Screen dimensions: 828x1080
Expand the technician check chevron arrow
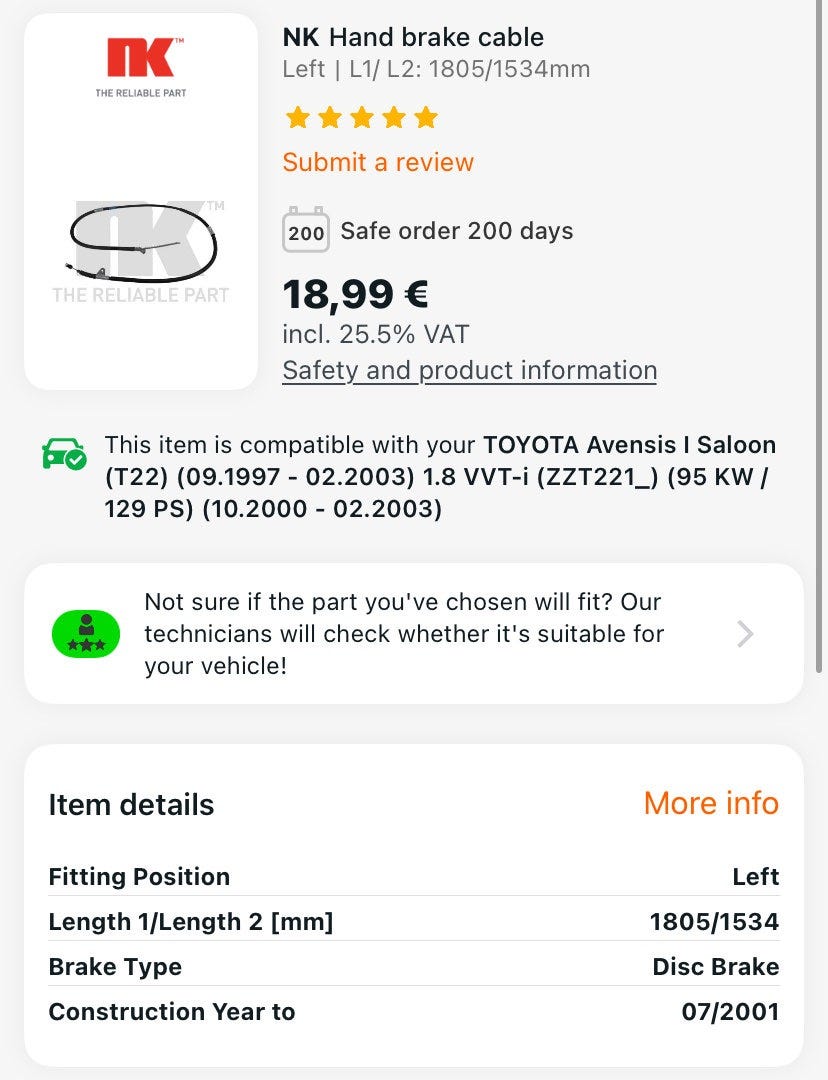[745, 633]
